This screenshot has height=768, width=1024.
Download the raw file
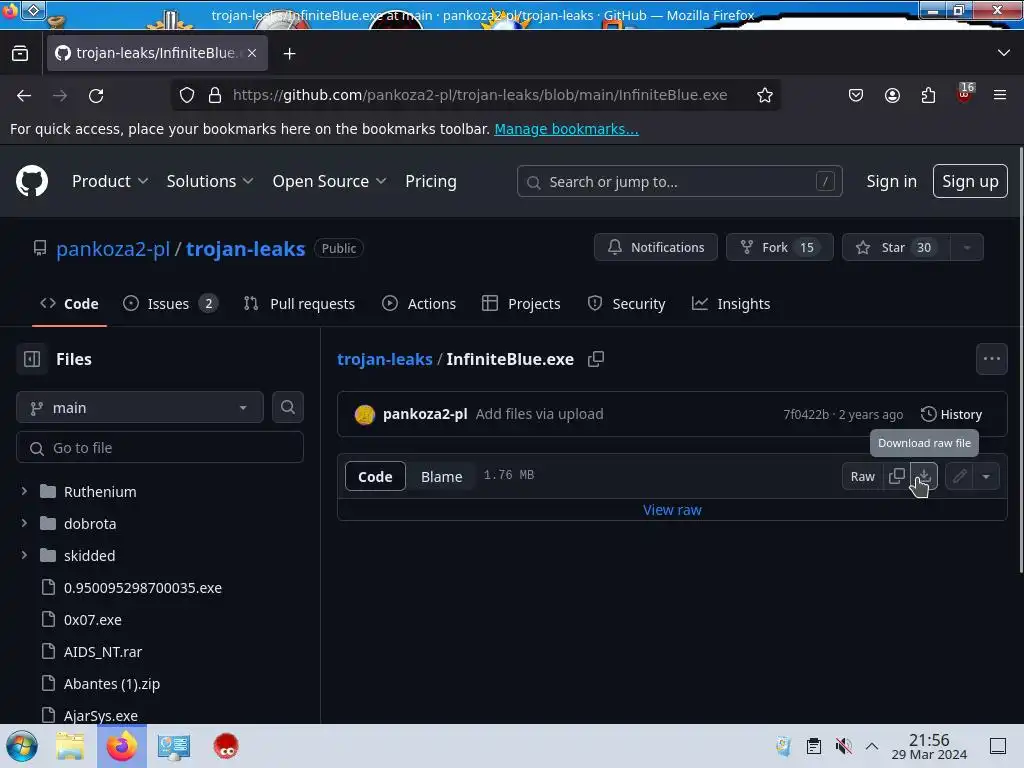tap(924, 476)
